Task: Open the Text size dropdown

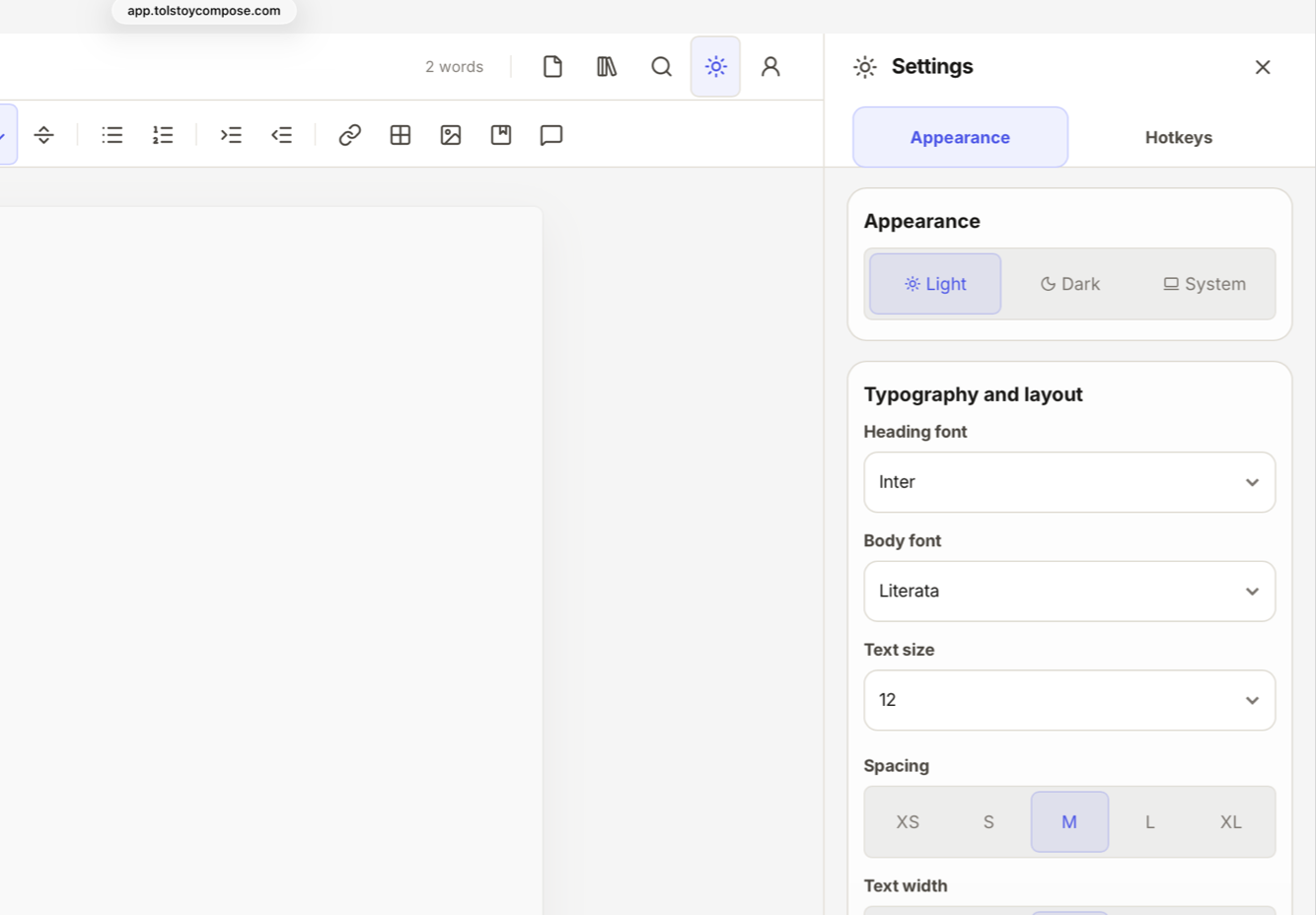Action: [x=1069, y=700]
